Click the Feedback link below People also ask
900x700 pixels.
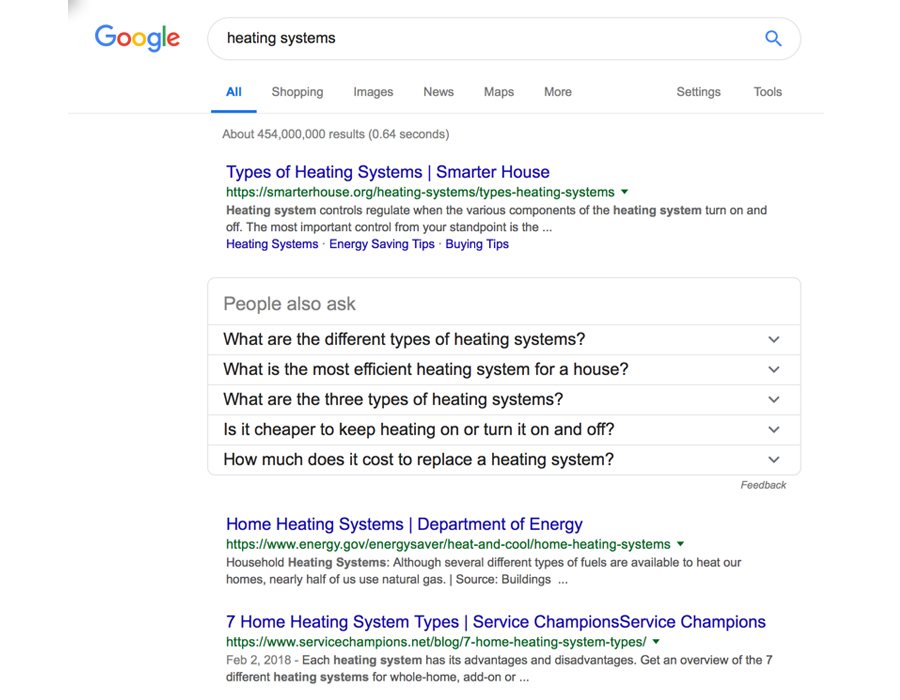pyautogui.click(x=763, y=484)
